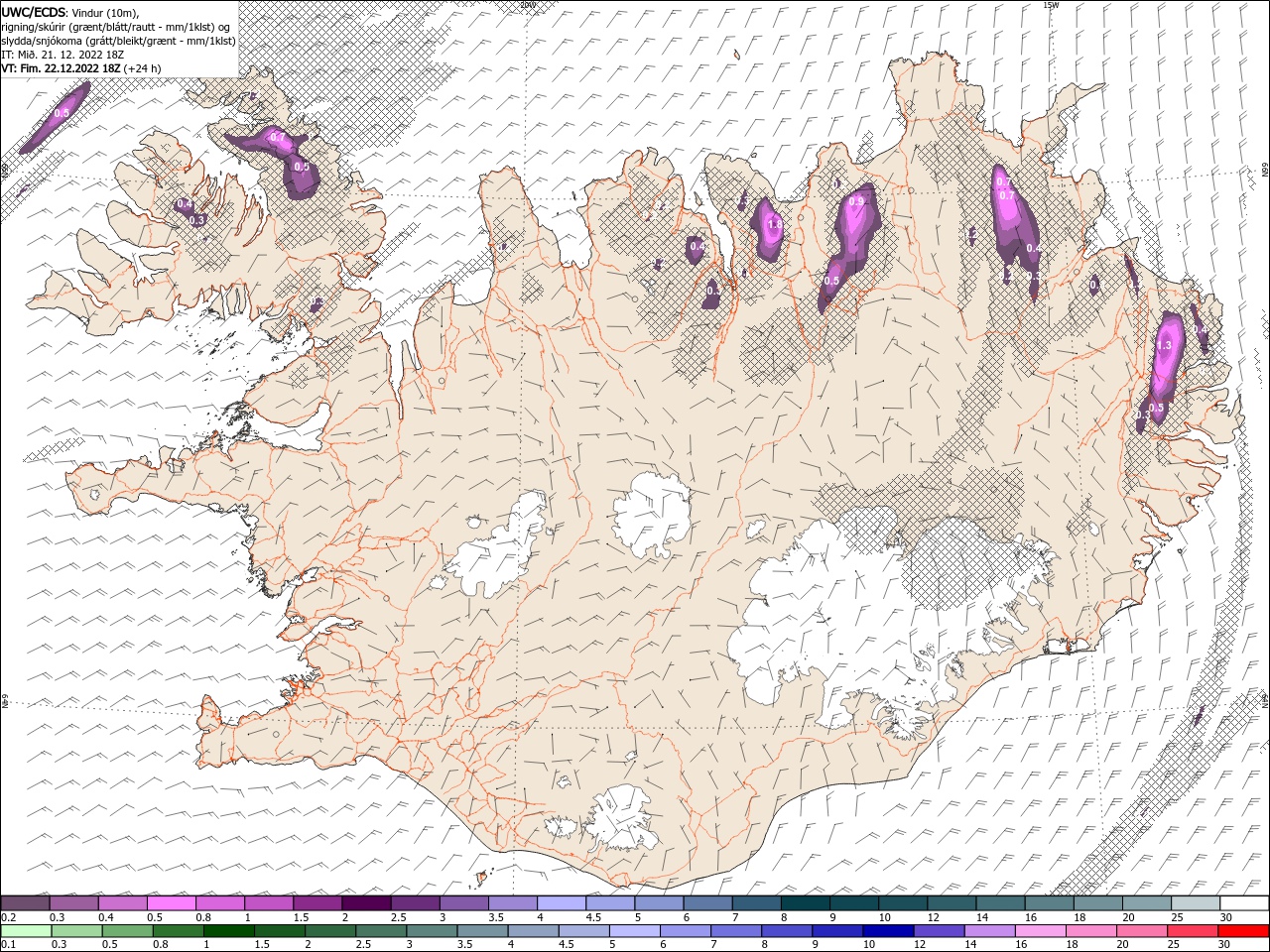
Task: Pick top-row legend swatch between 18 and 20
Action: [x=1097, y=903]
